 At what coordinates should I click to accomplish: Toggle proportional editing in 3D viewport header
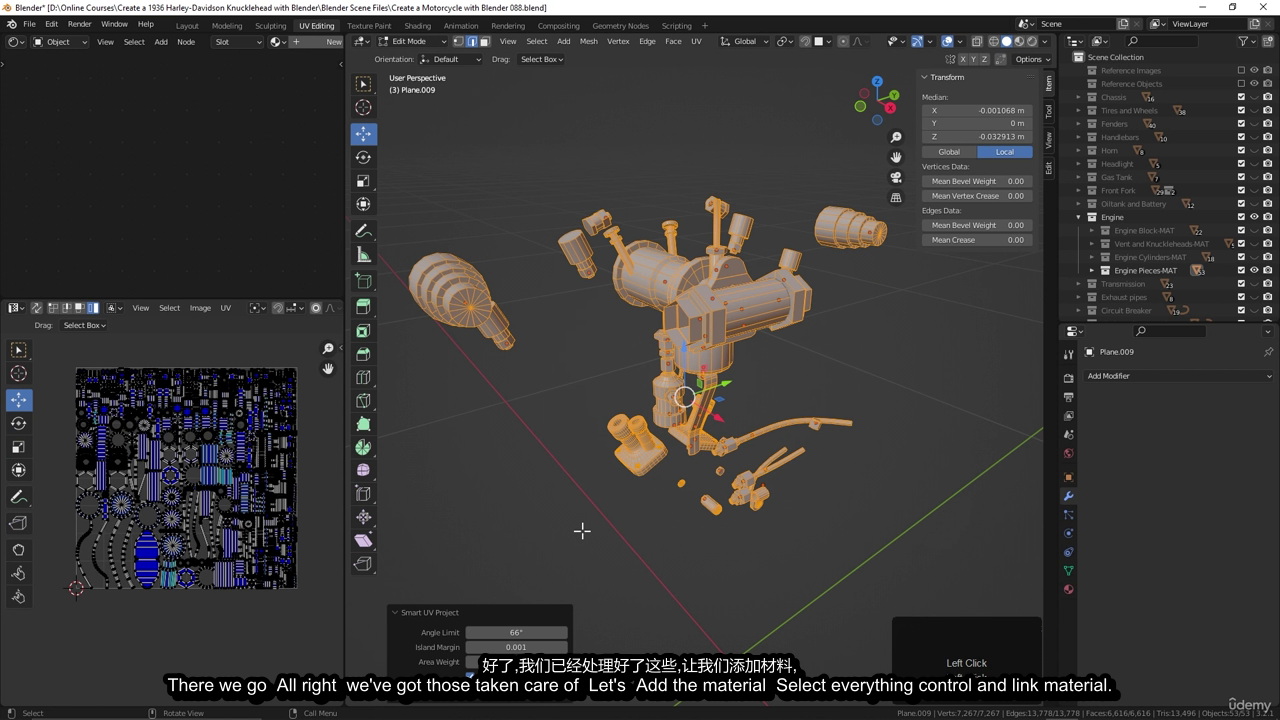(x=843, y=41)
